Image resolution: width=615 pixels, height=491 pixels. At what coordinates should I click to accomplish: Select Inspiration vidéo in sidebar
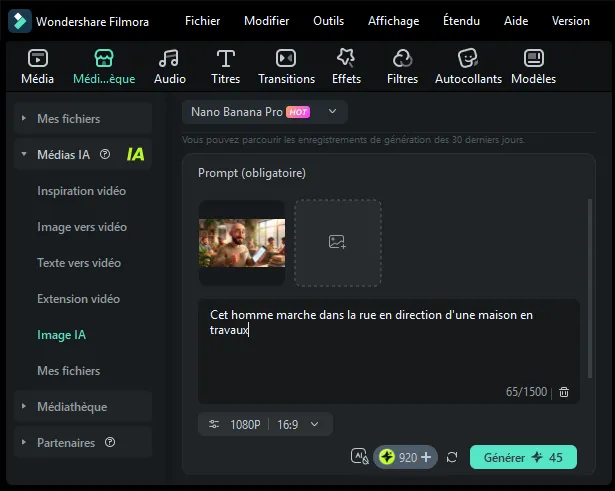coord(82,191)
